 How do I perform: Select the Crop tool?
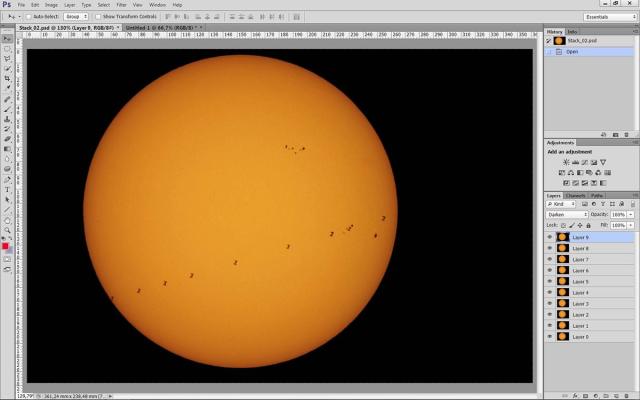7,78
